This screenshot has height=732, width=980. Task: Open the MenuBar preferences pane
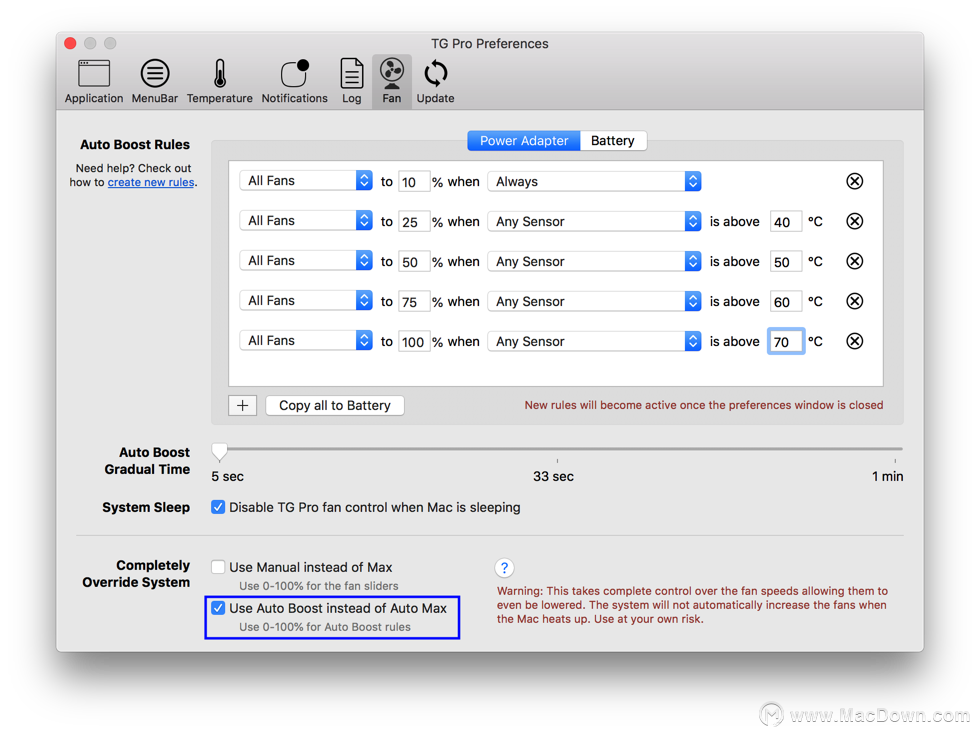[154, 82]
